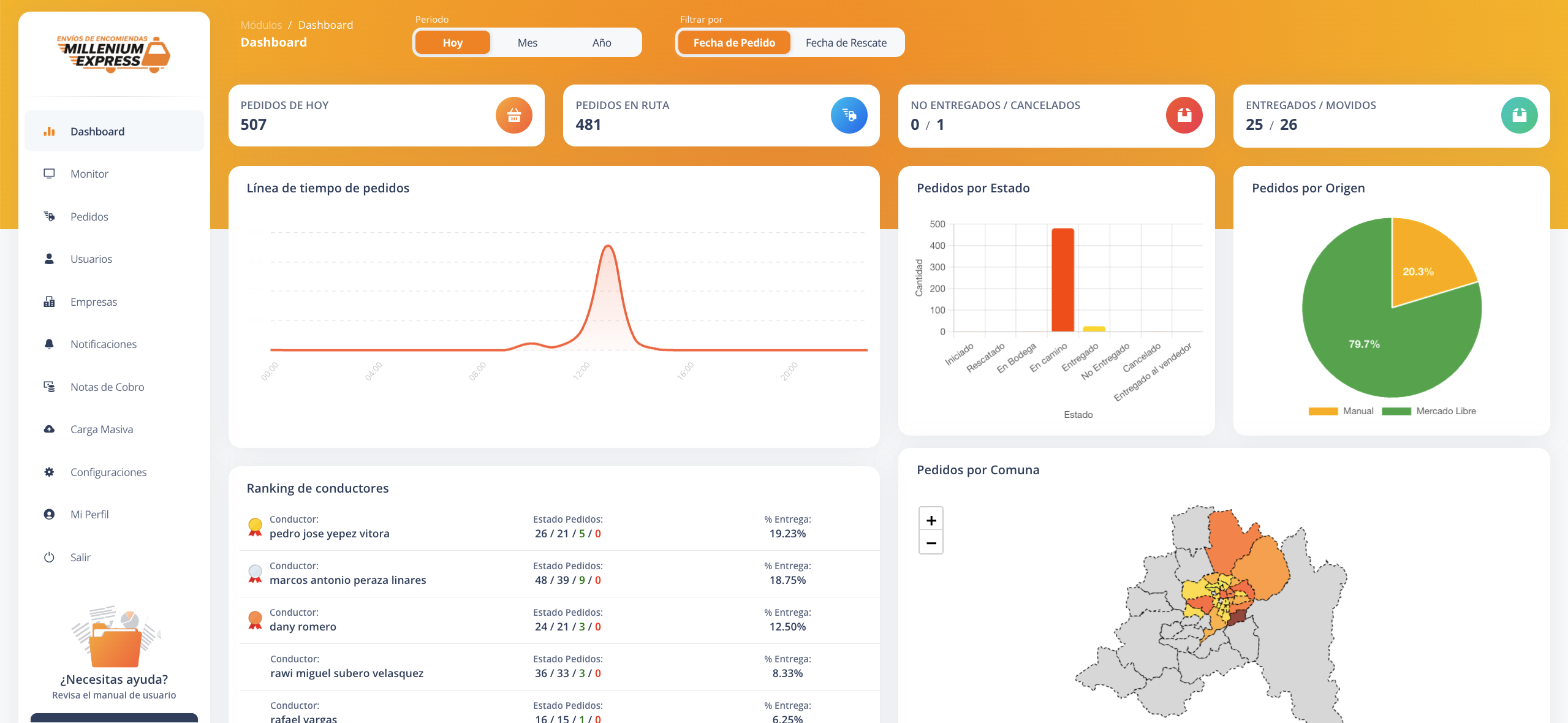Viewport: 1568px width, 723px height.
Task: Filter by Fecha de Rescate
Action: (x=846, y=43)
